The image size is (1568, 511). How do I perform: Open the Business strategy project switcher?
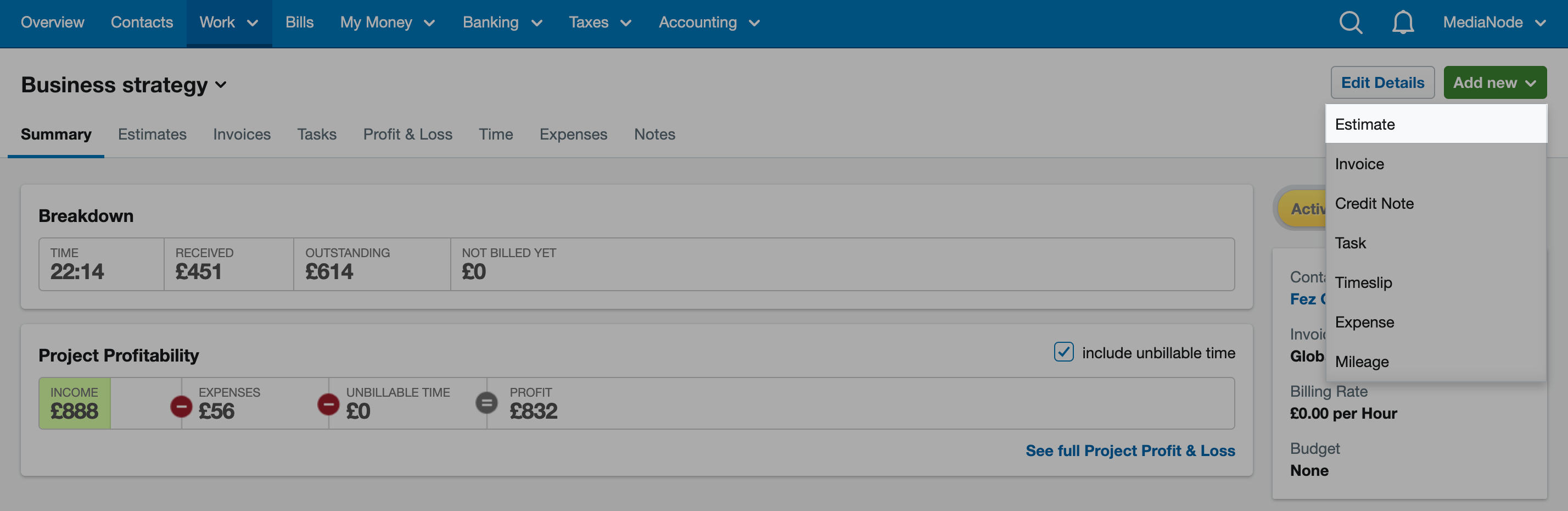click(x=124, y=85)
